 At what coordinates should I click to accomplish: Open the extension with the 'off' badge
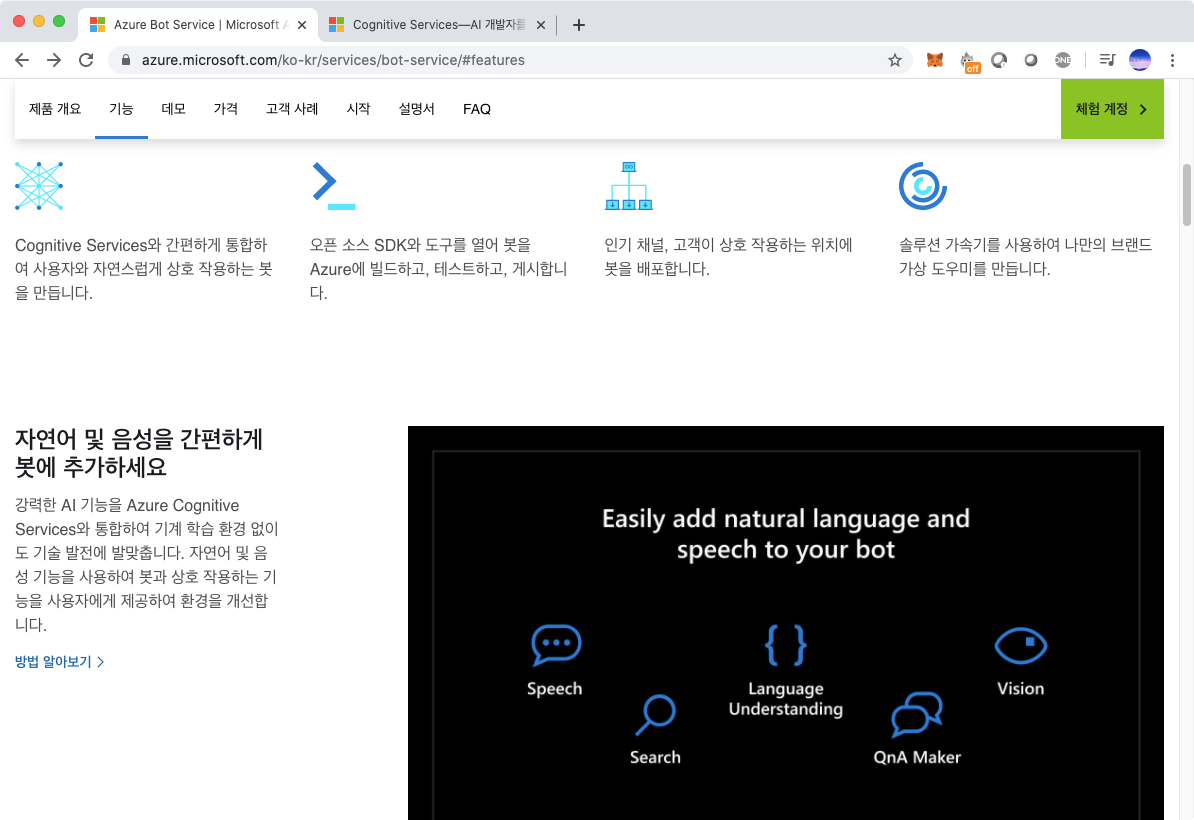point(969,62)
